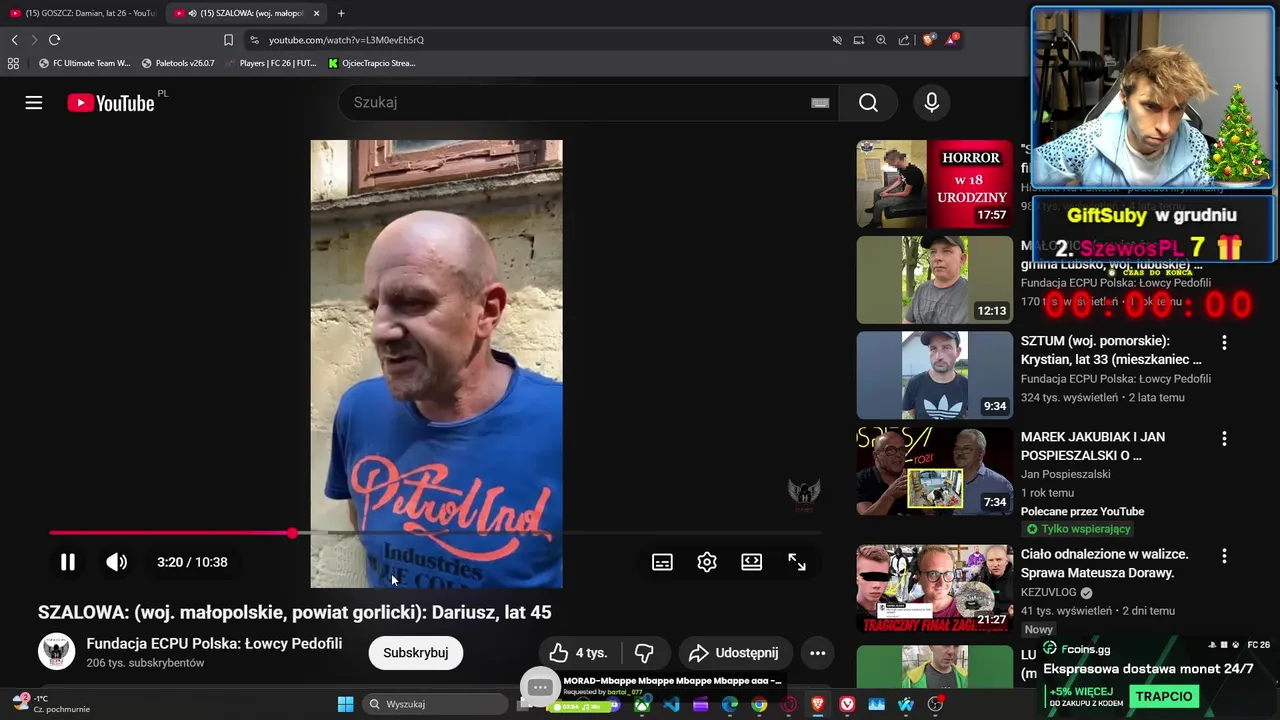Viewport: 1280px width, 720px height.
Task: Open MAREK JAKUBIAK I JAN POSPIESZALSKI title
Action: [x=1093, y=446]
